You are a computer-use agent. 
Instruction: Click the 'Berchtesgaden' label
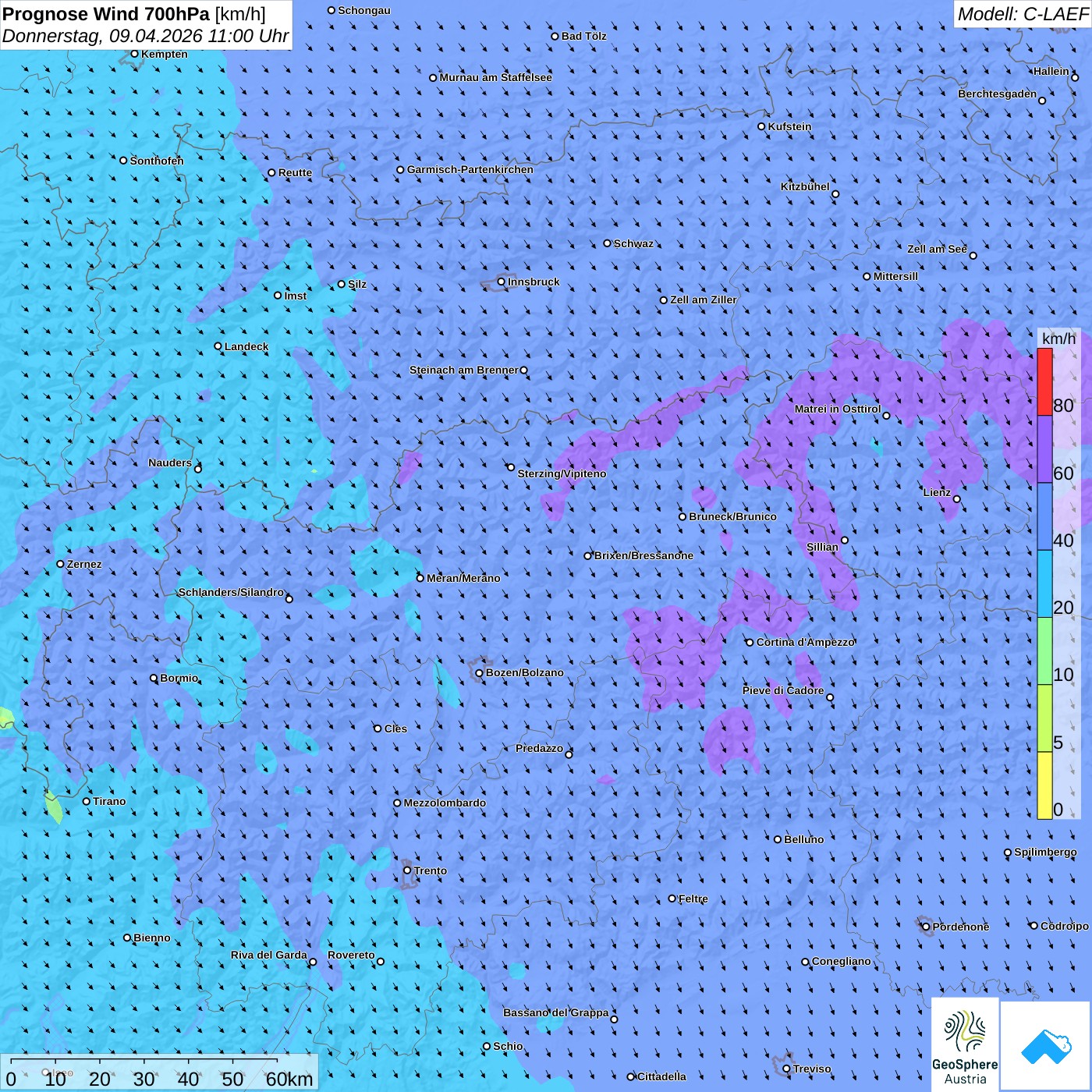pos(998,94)
